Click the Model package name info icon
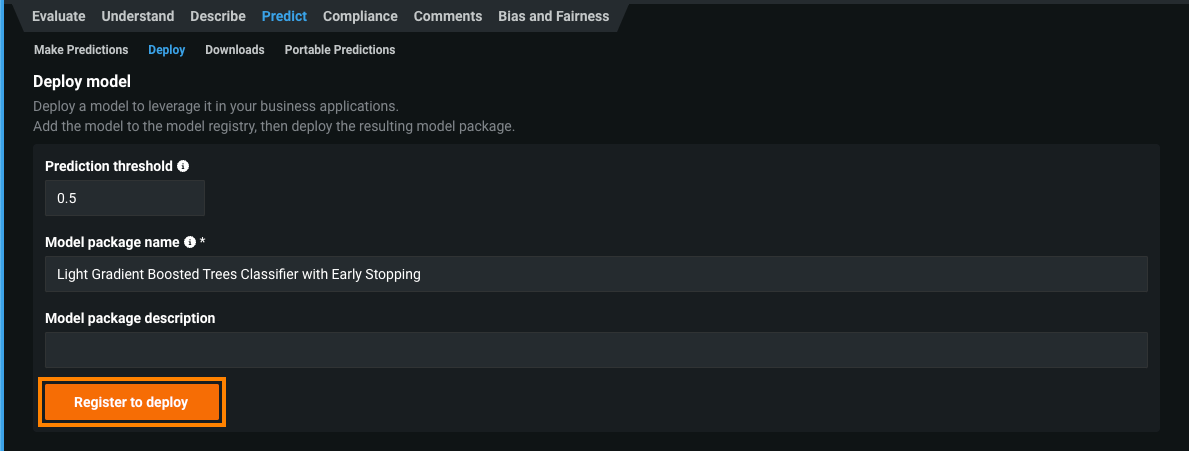 190,242
